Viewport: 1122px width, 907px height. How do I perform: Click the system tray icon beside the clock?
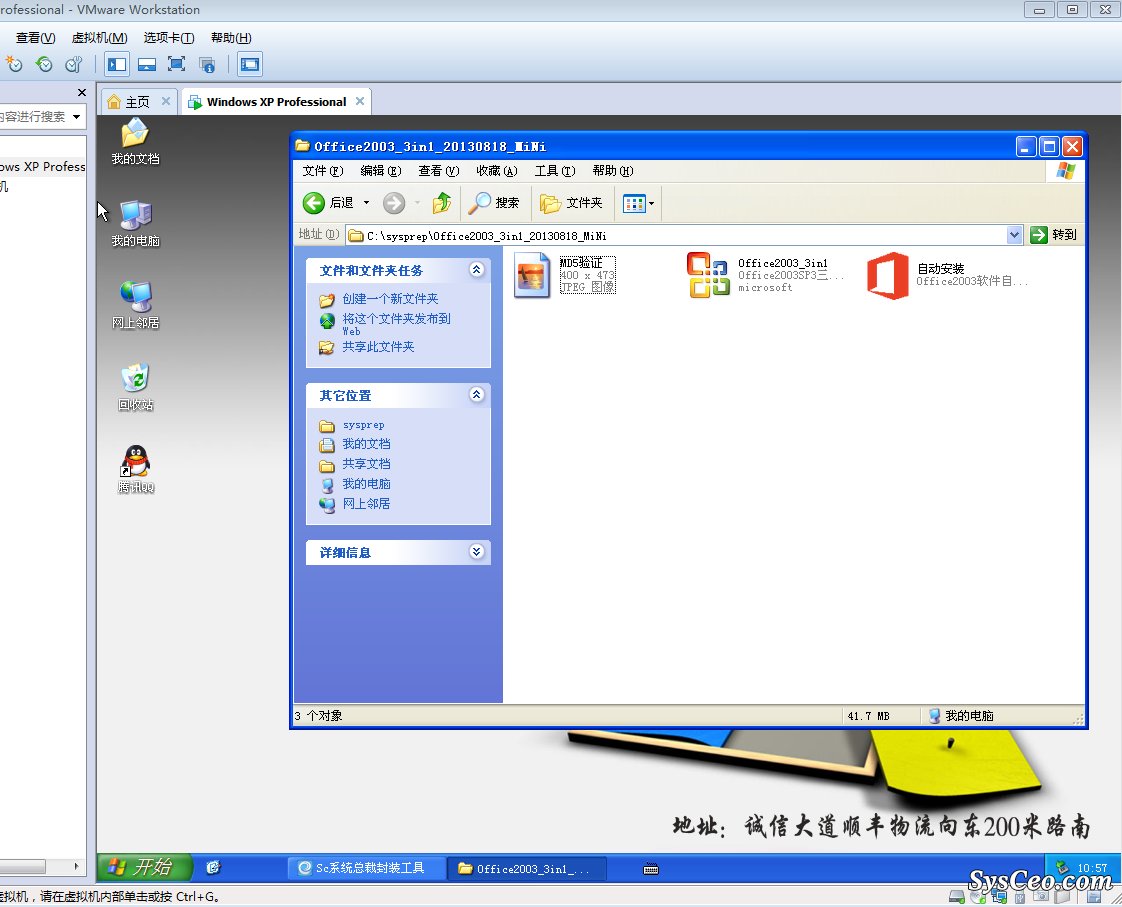1063,868
